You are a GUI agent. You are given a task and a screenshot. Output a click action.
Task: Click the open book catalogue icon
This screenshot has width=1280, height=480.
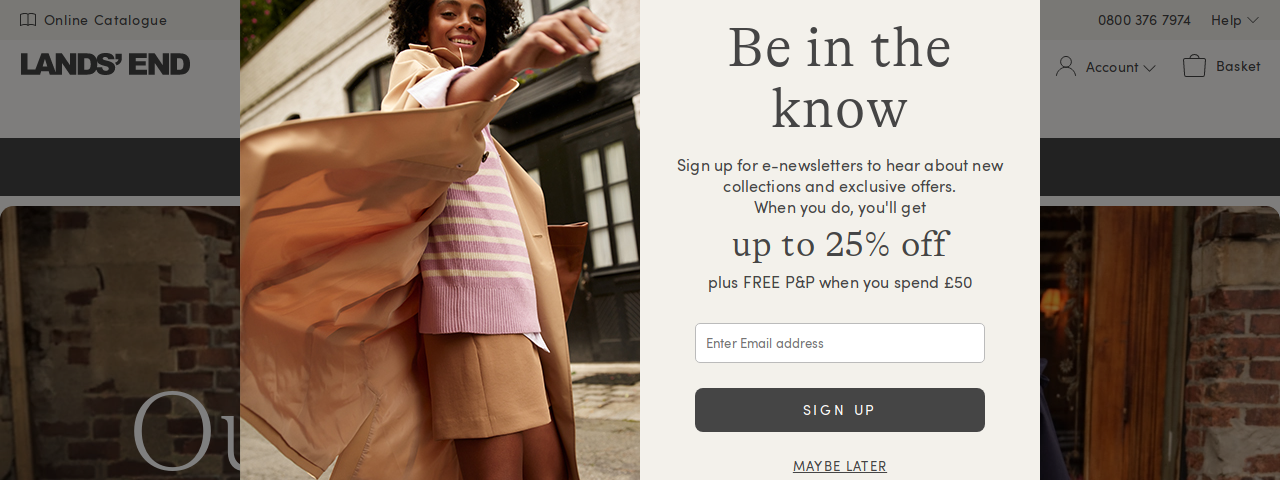pyautogui.click(x=28, y=20)
